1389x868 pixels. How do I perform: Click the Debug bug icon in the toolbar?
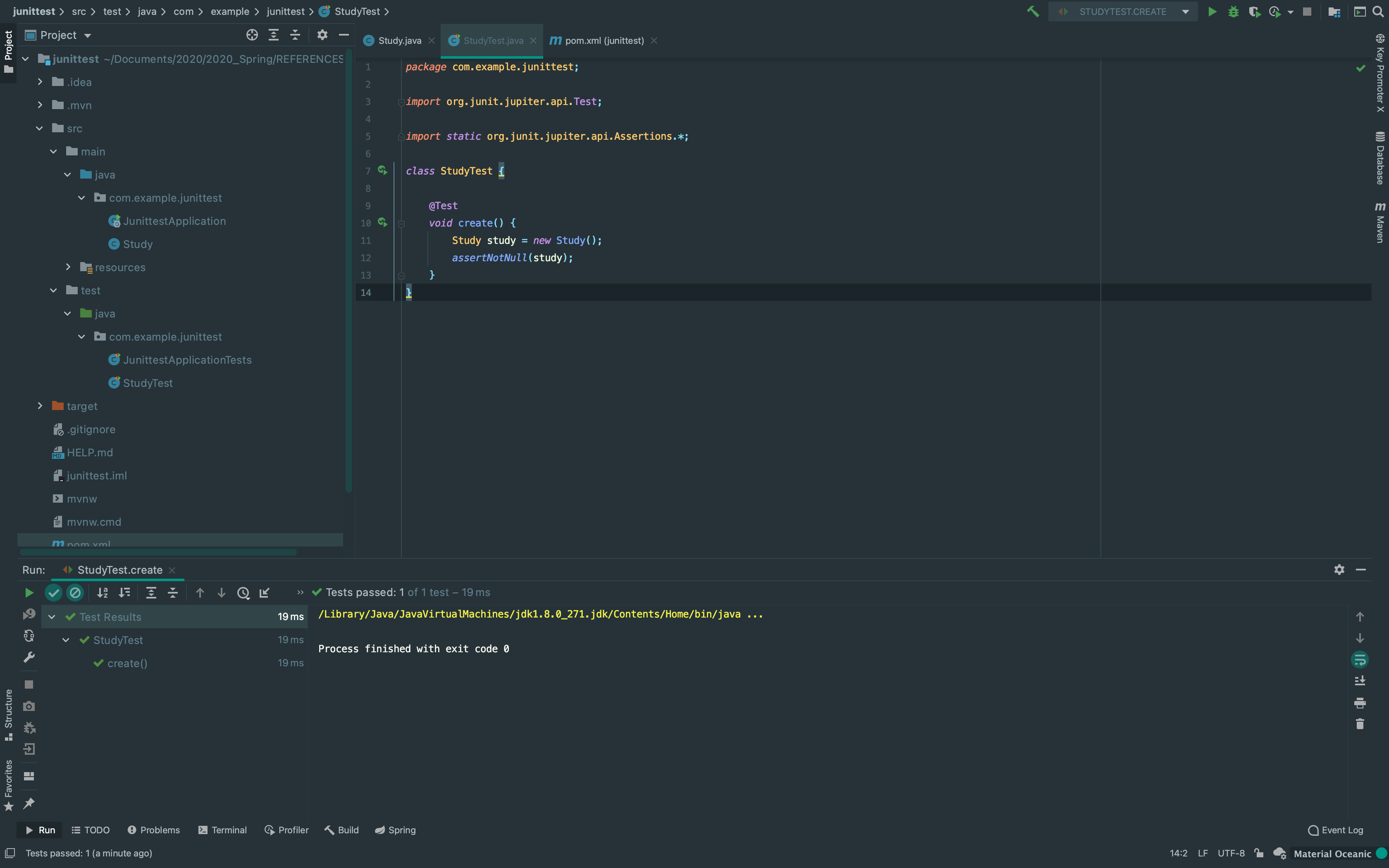[x=1233, y=12]
